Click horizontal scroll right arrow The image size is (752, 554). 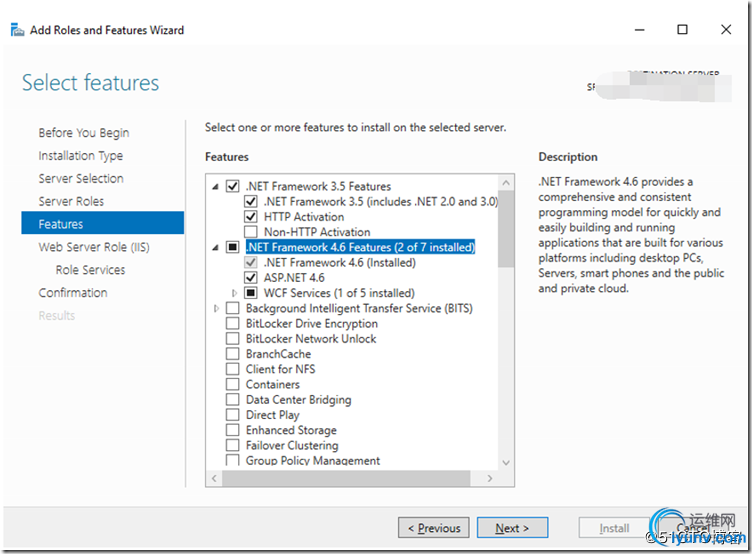[490, 478]
